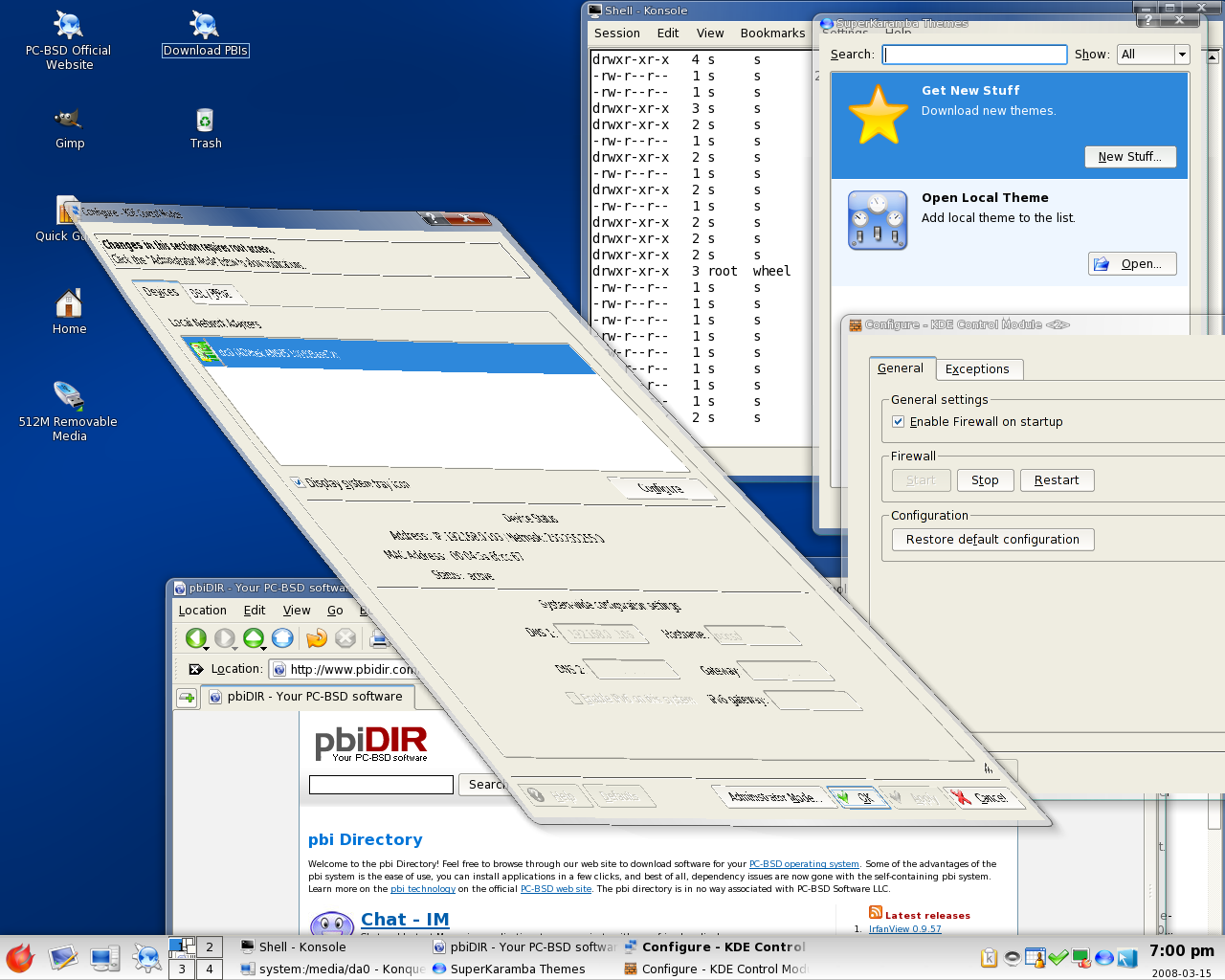Click OK in the tilted network dialog
This screenshot has height=980, width=1225.
[x=857, y=797]
